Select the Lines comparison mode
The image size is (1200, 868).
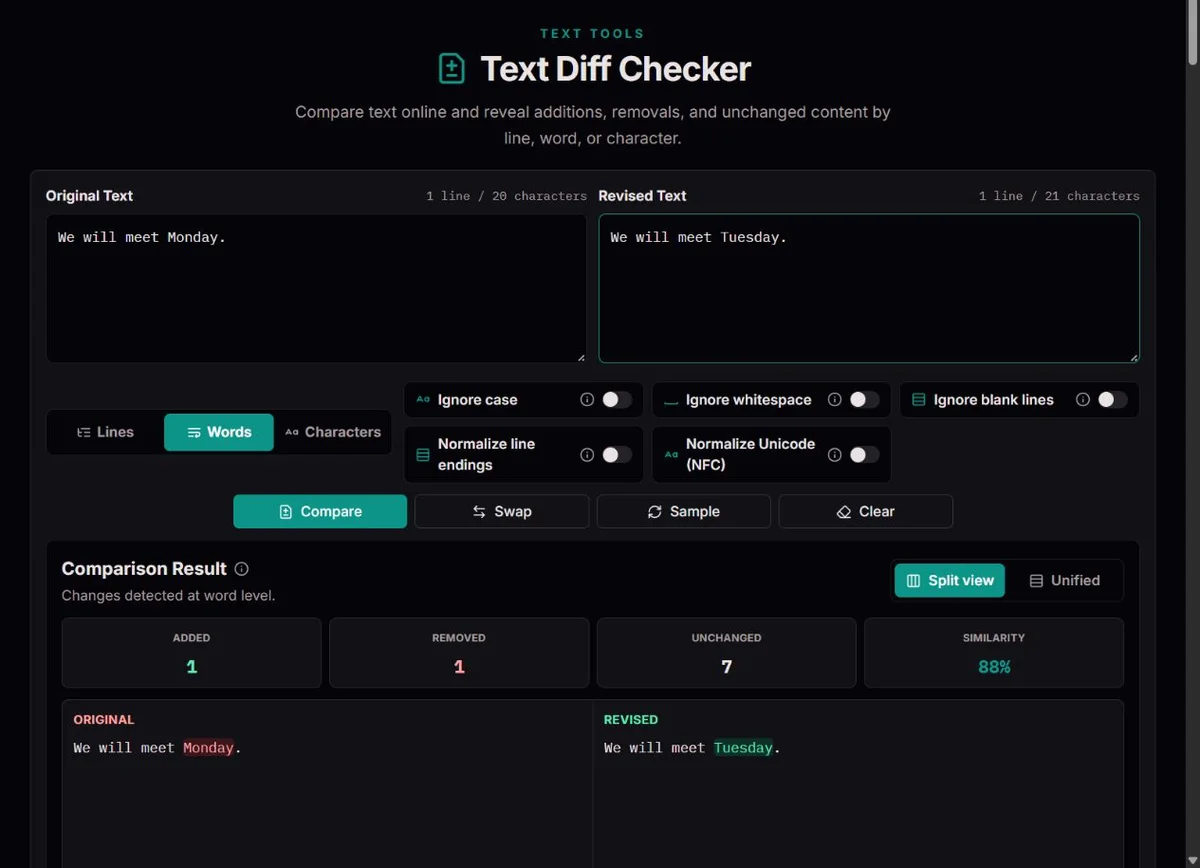(x=105, y=432)
